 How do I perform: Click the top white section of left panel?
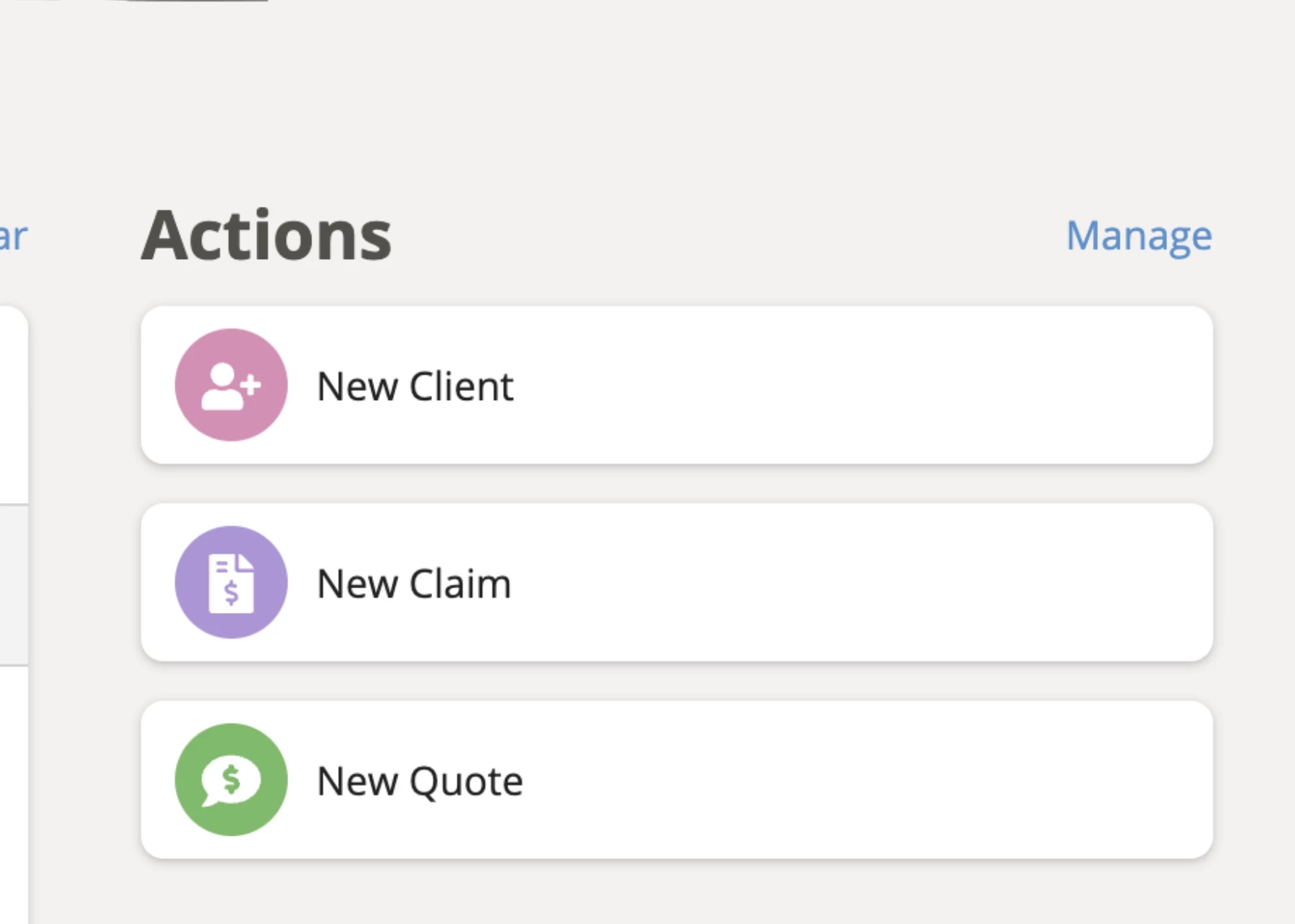14,405
